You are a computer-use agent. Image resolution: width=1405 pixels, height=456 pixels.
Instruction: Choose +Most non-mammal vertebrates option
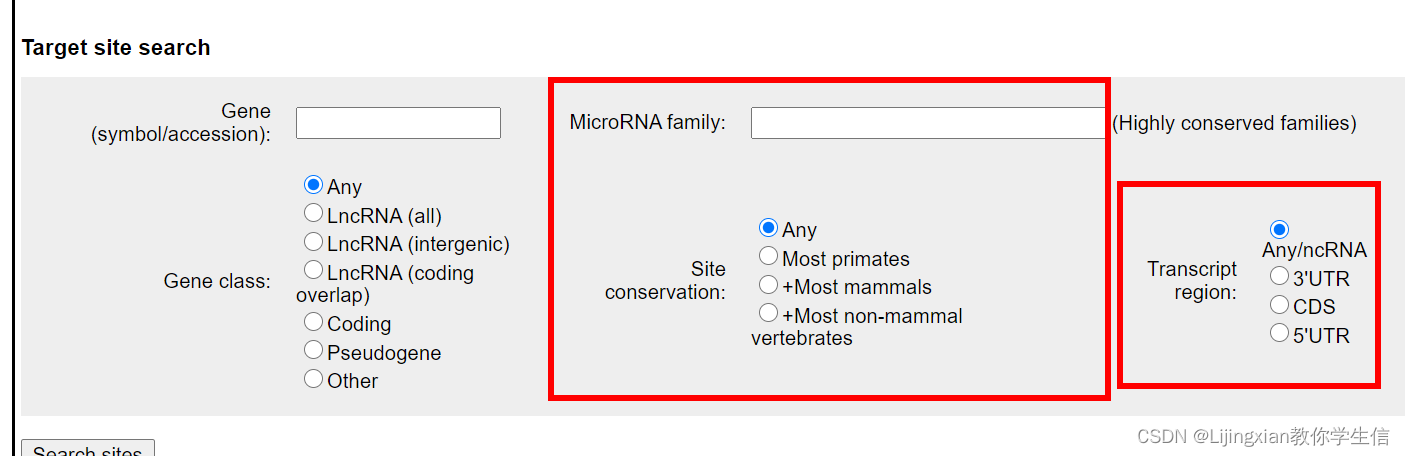pyautogui.click(x=769, y=314)
